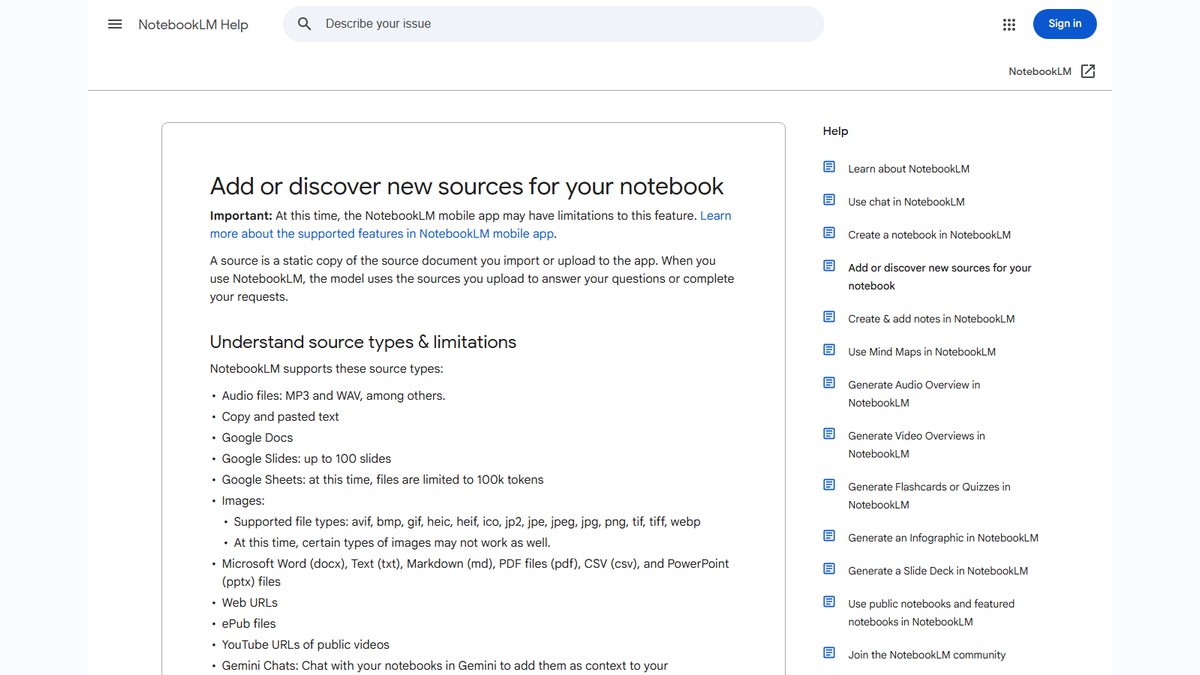Open Generate a Slide Deck in NotebookLM
Viewport: 1200px width, 675px height.
[x=938, y=571]
